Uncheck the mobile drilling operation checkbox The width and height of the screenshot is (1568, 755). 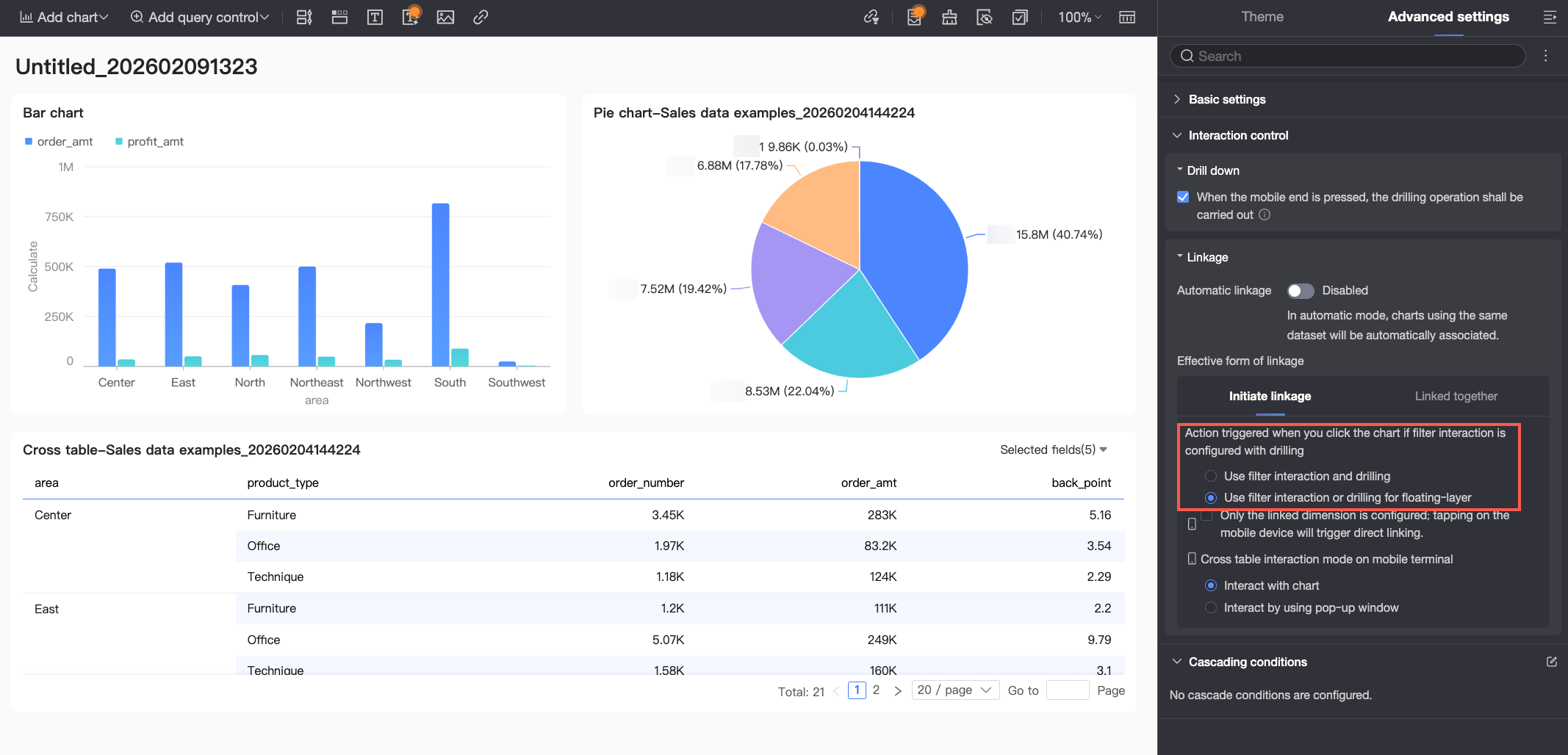click(x=1183, y=197)
